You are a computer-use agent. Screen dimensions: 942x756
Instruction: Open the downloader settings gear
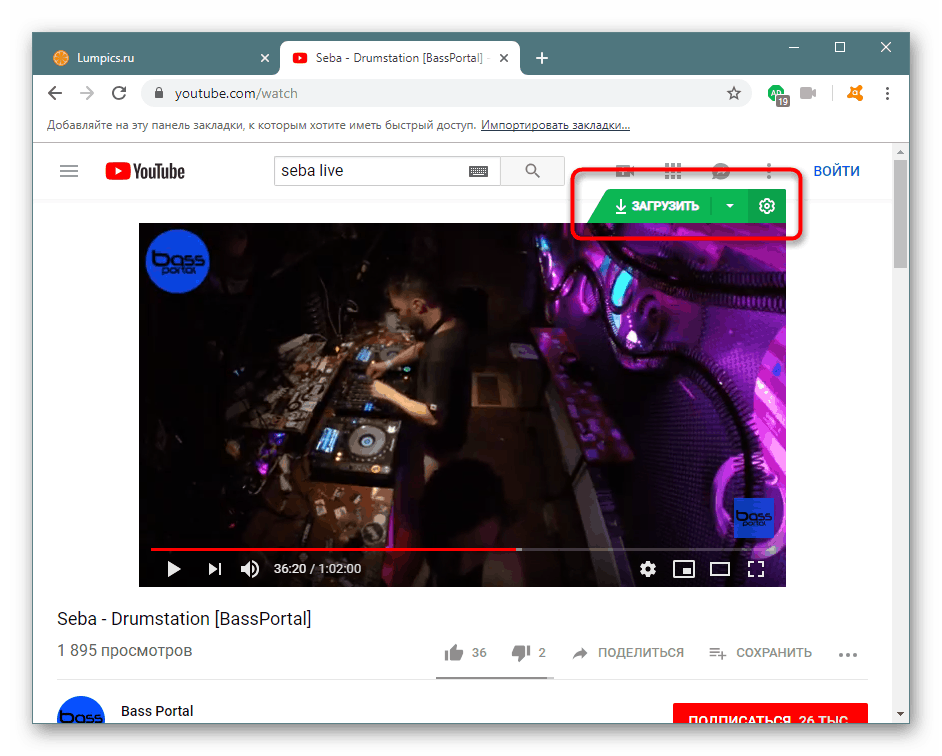pyautogui.click(x=767, y=206)
